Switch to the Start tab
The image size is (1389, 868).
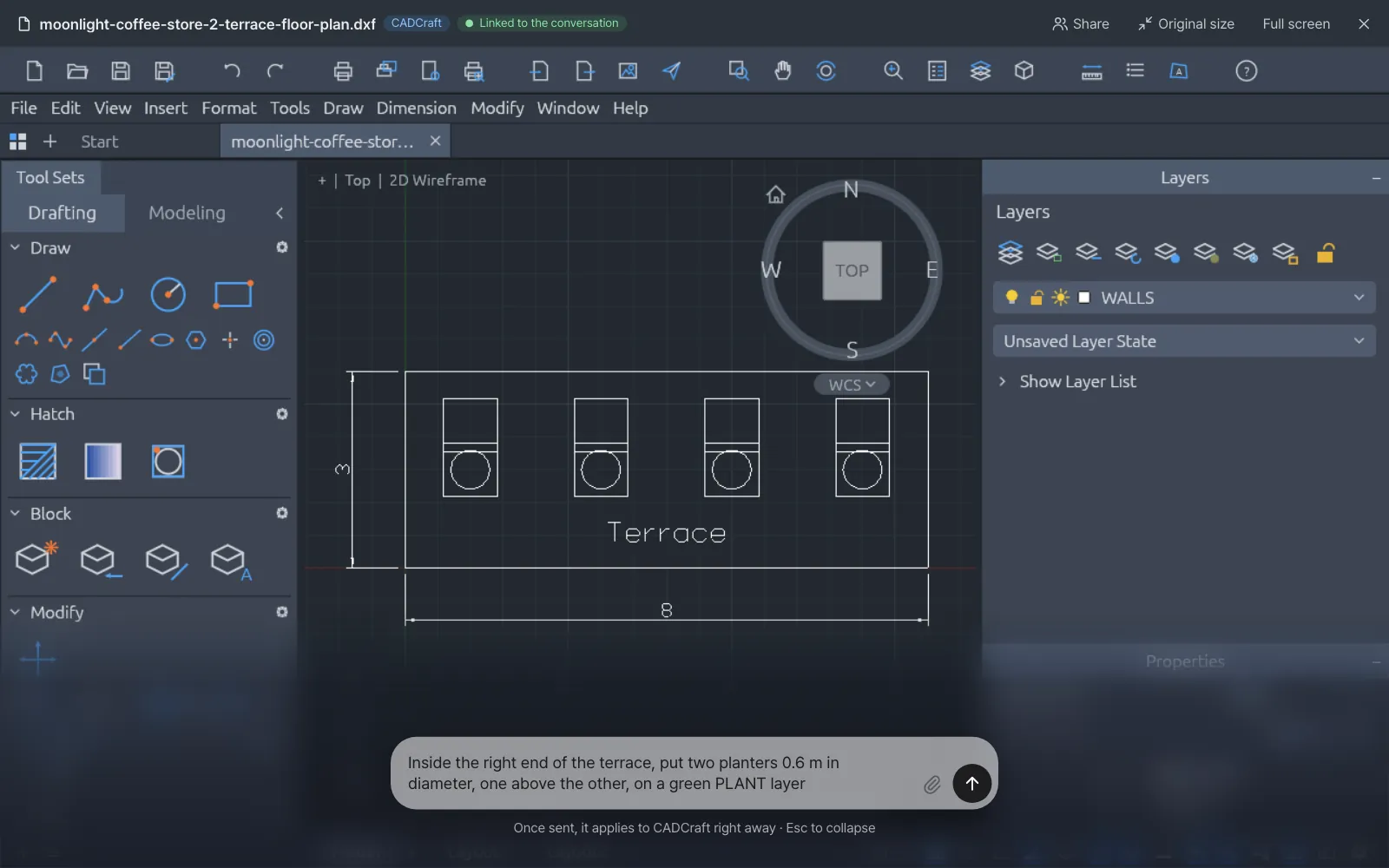point(99,141)
